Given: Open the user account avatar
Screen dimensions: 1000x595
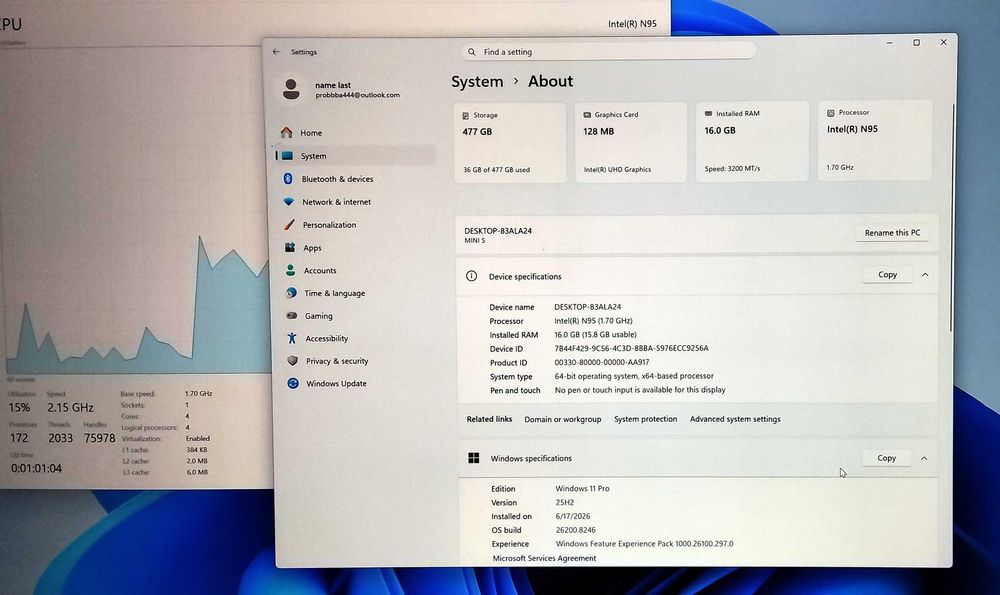Looking at the screenshot, I should pyautogui.click(x=291, y=89).
